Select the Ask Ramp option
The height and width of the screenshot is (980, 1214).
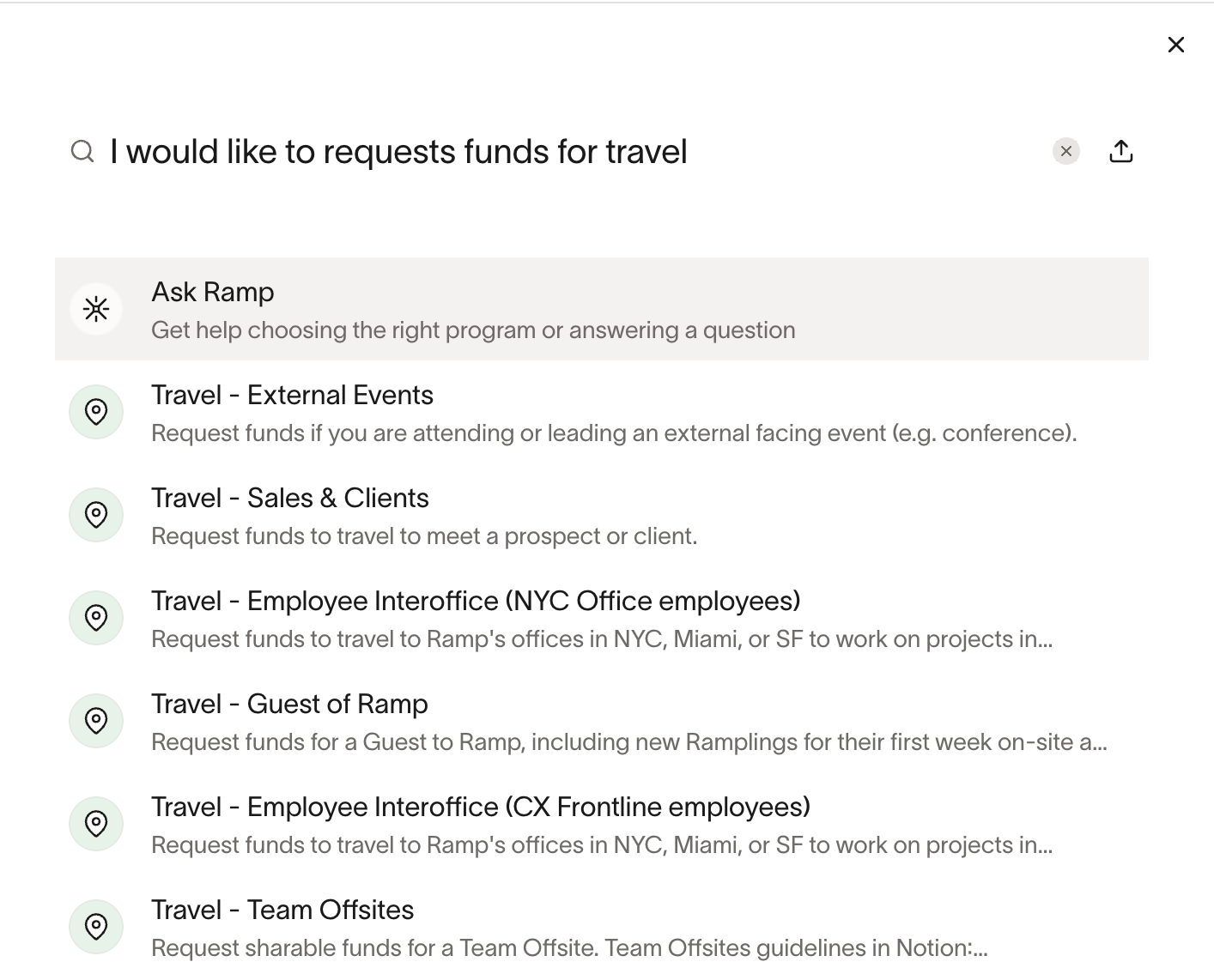click(213, 293)
